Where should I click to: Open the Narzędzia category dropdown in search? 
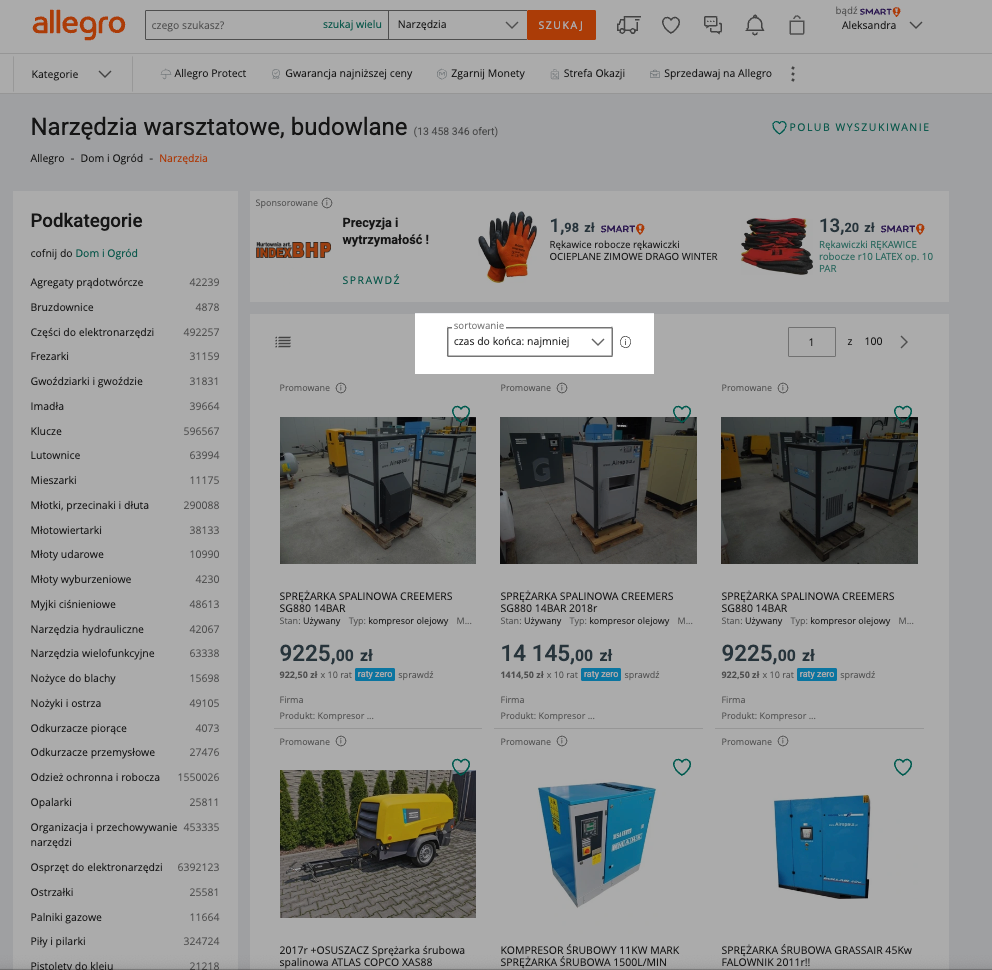[x=457, y=25]
